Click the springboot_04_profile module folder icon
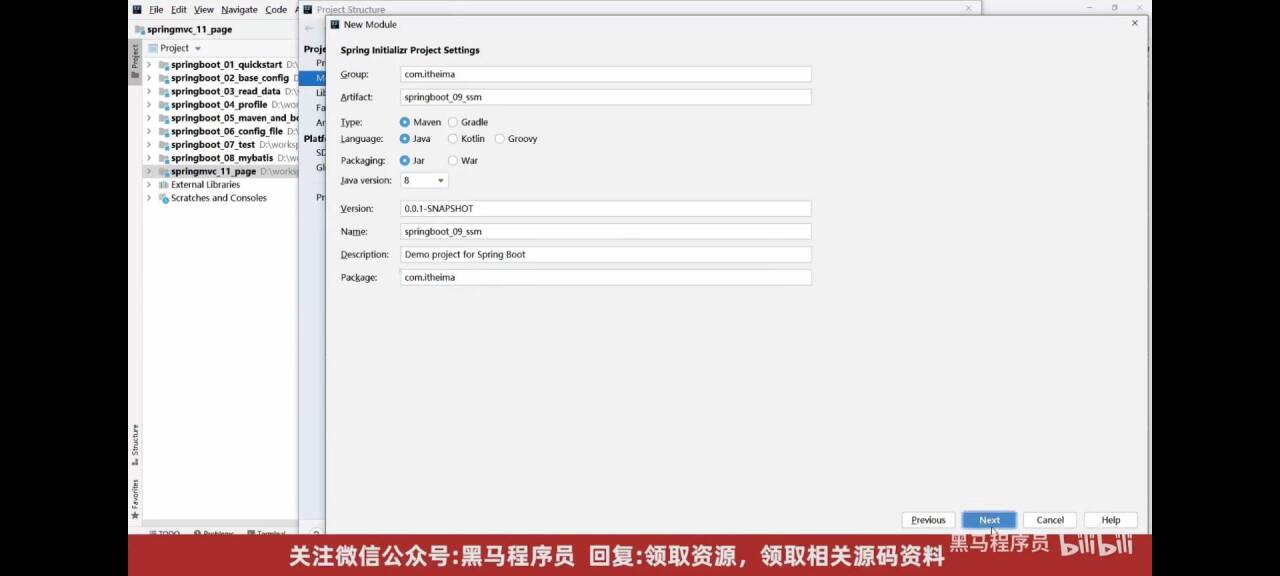 tap(163, 105)
